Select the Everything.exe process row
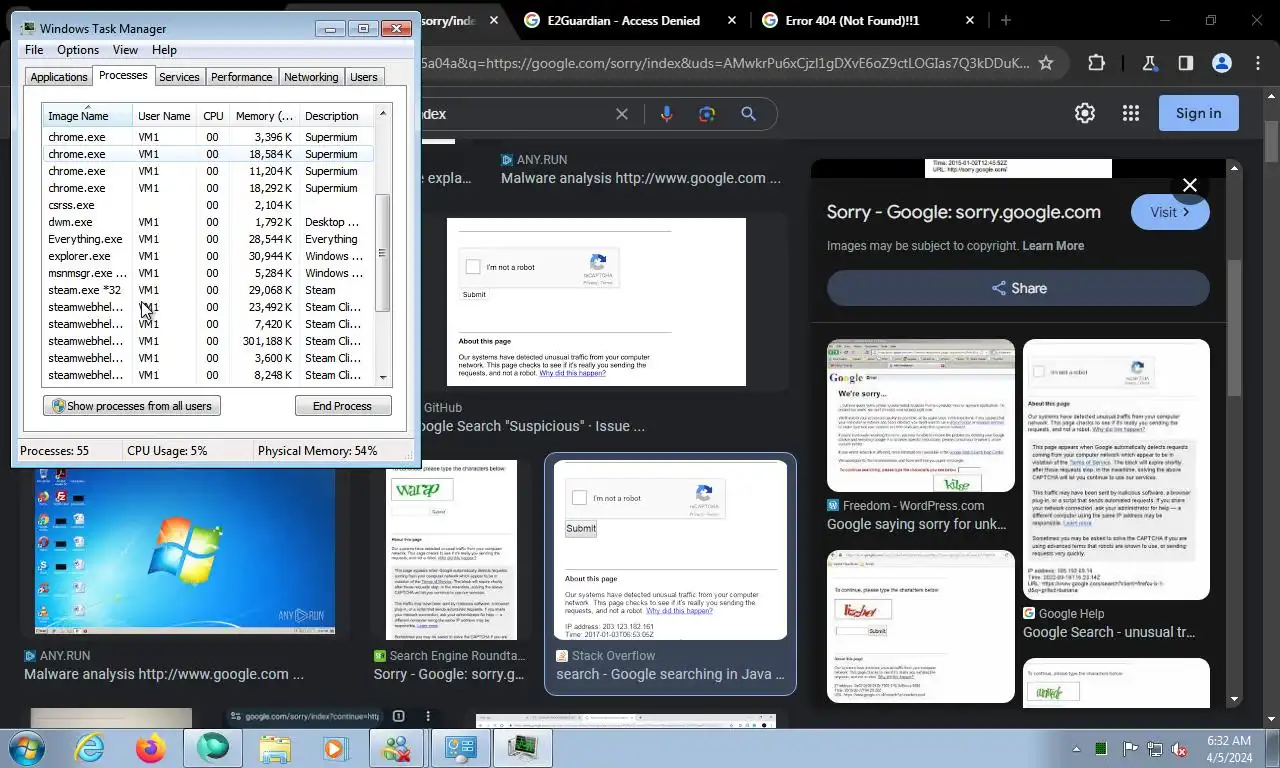This screenshot has width=1280, height=768. 208,239
